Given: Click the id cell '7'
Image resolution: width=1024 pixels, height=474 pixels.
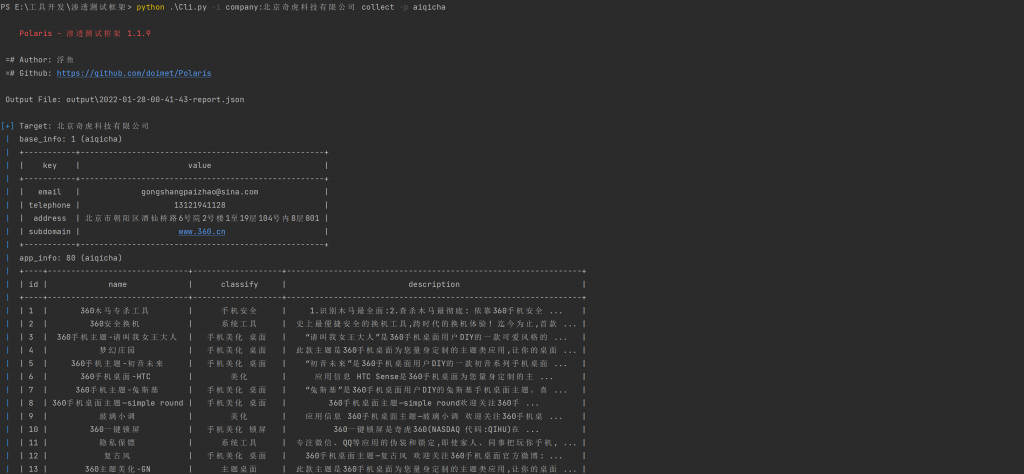Looking at the screenshot, I should 31,390.
